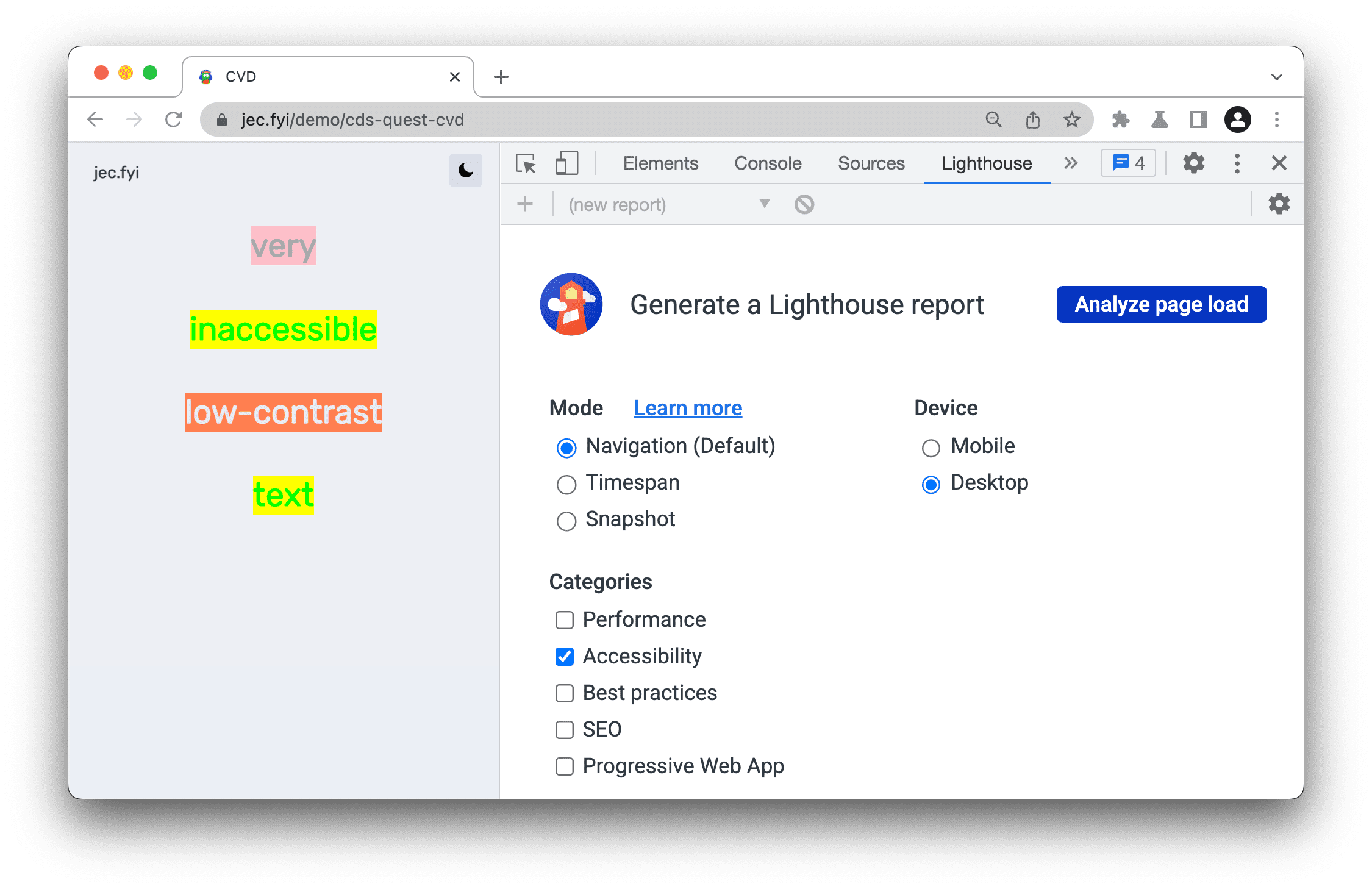Enable the SEO category checkbox
Image resolution: width=1372 pixels, height=889 pixels.
[563, 726]
